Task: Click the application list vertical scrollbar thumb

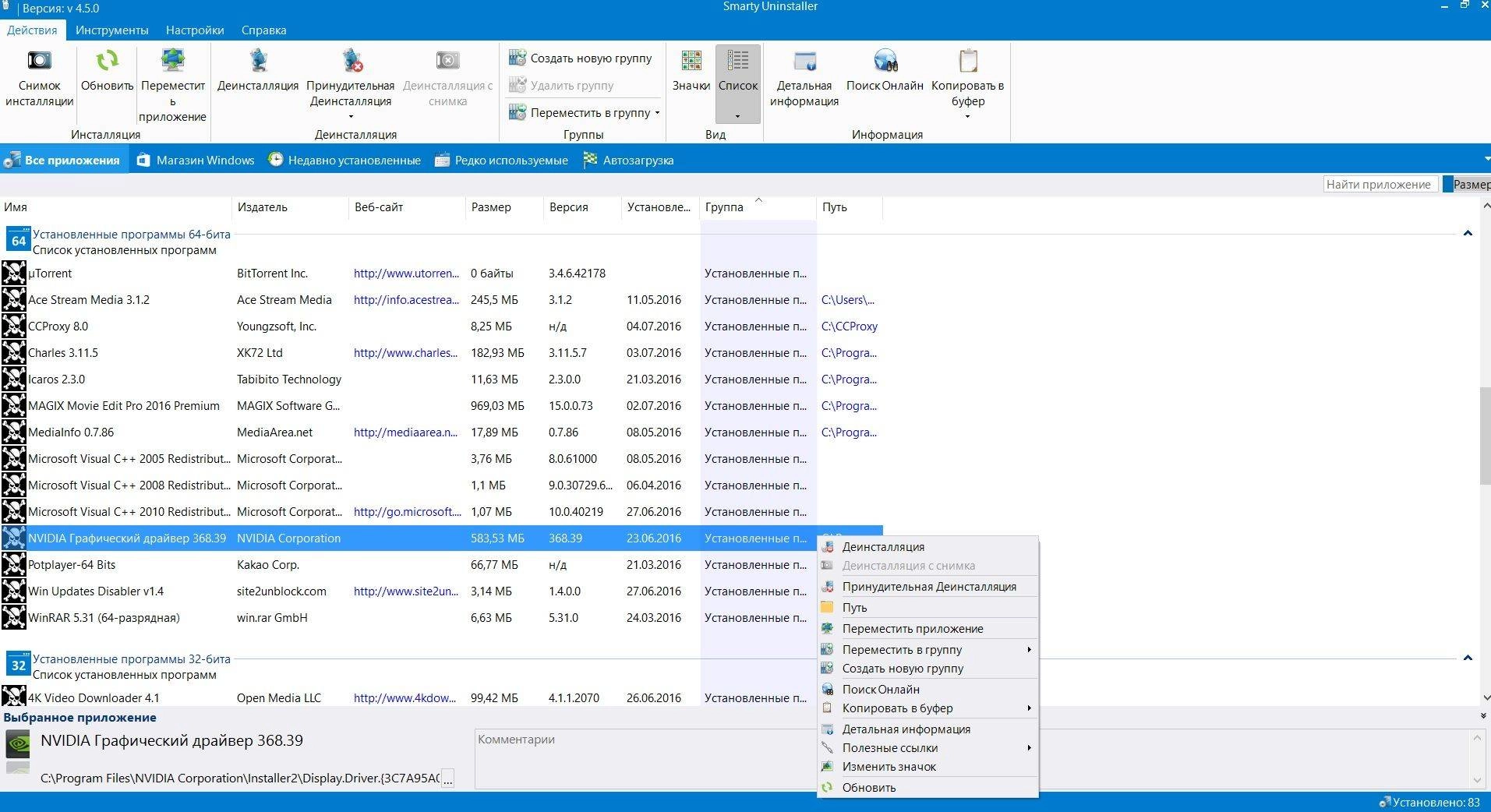Action: 1484,436
